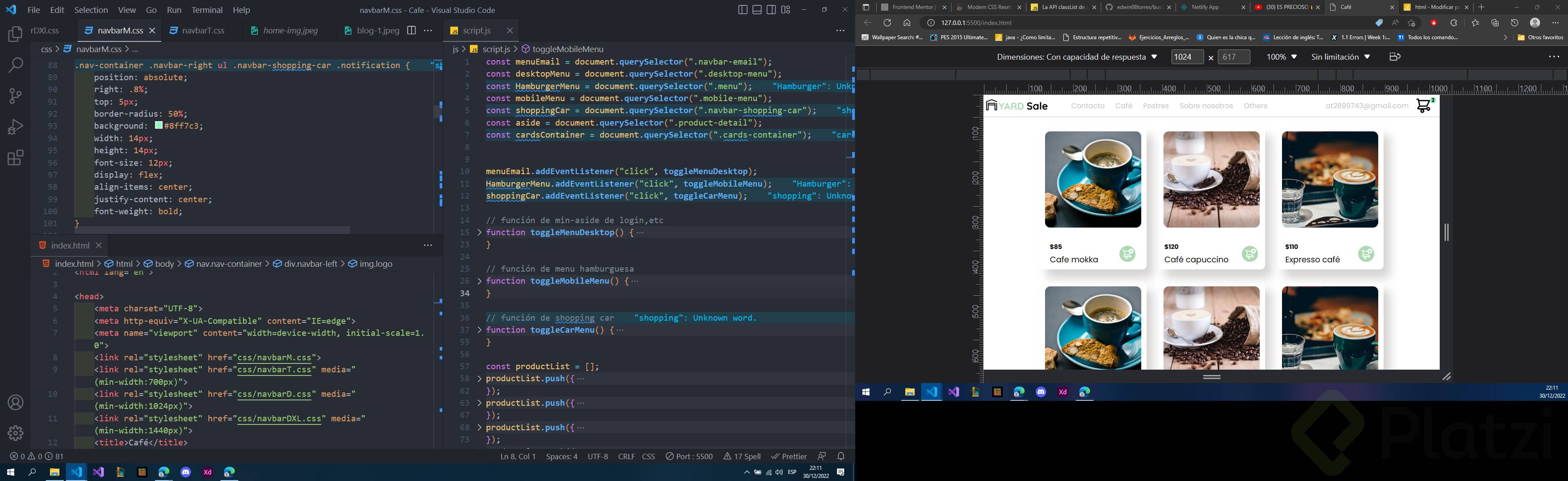The width and height of the screenshot is (1568, 481).
Task: Toggle the secondary side bar in VS Code
Action: (771, 10)
